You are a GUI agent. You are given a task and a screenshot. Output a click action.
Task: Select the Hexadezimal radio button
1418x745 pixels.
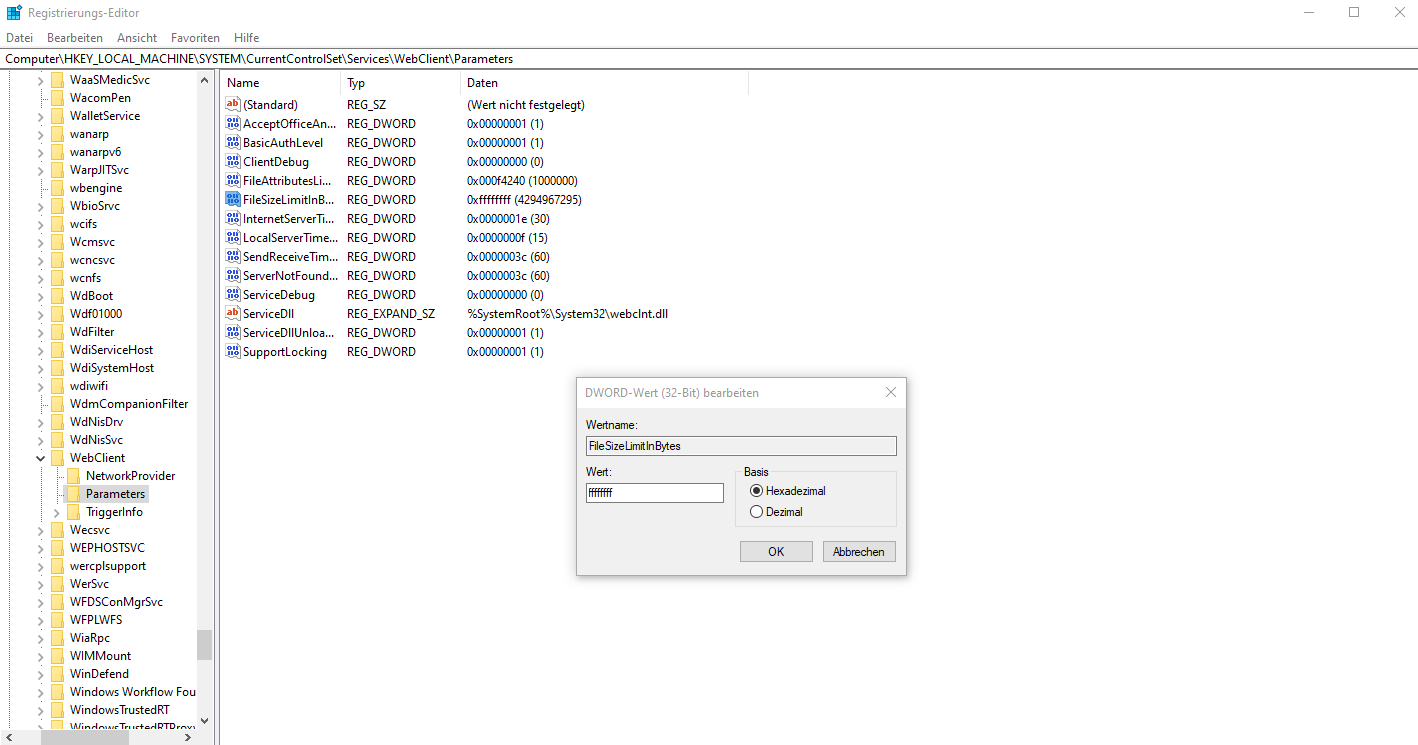pos(756,491)
